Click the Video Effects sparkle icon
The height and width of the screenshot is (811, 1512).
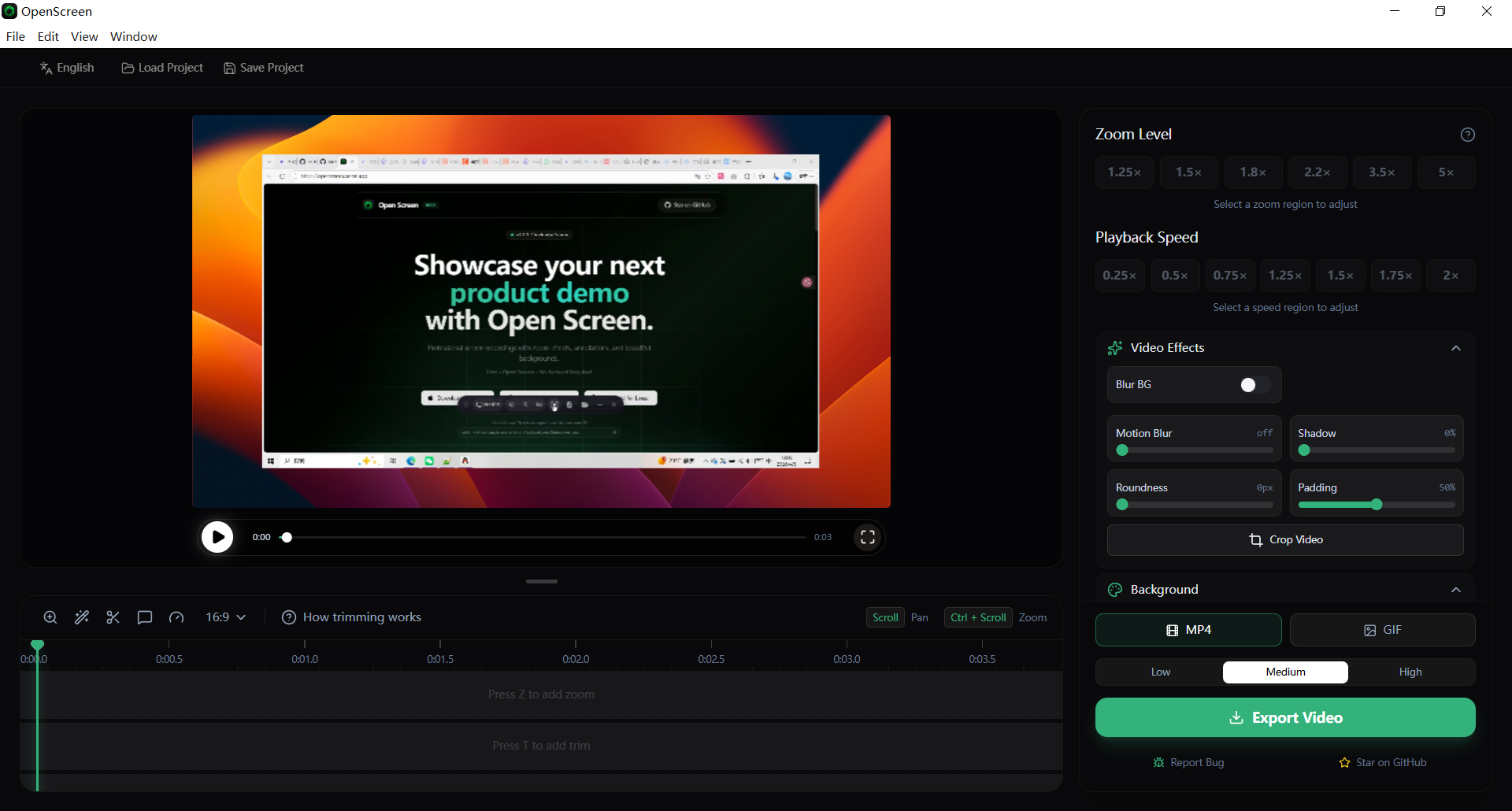1115,348
